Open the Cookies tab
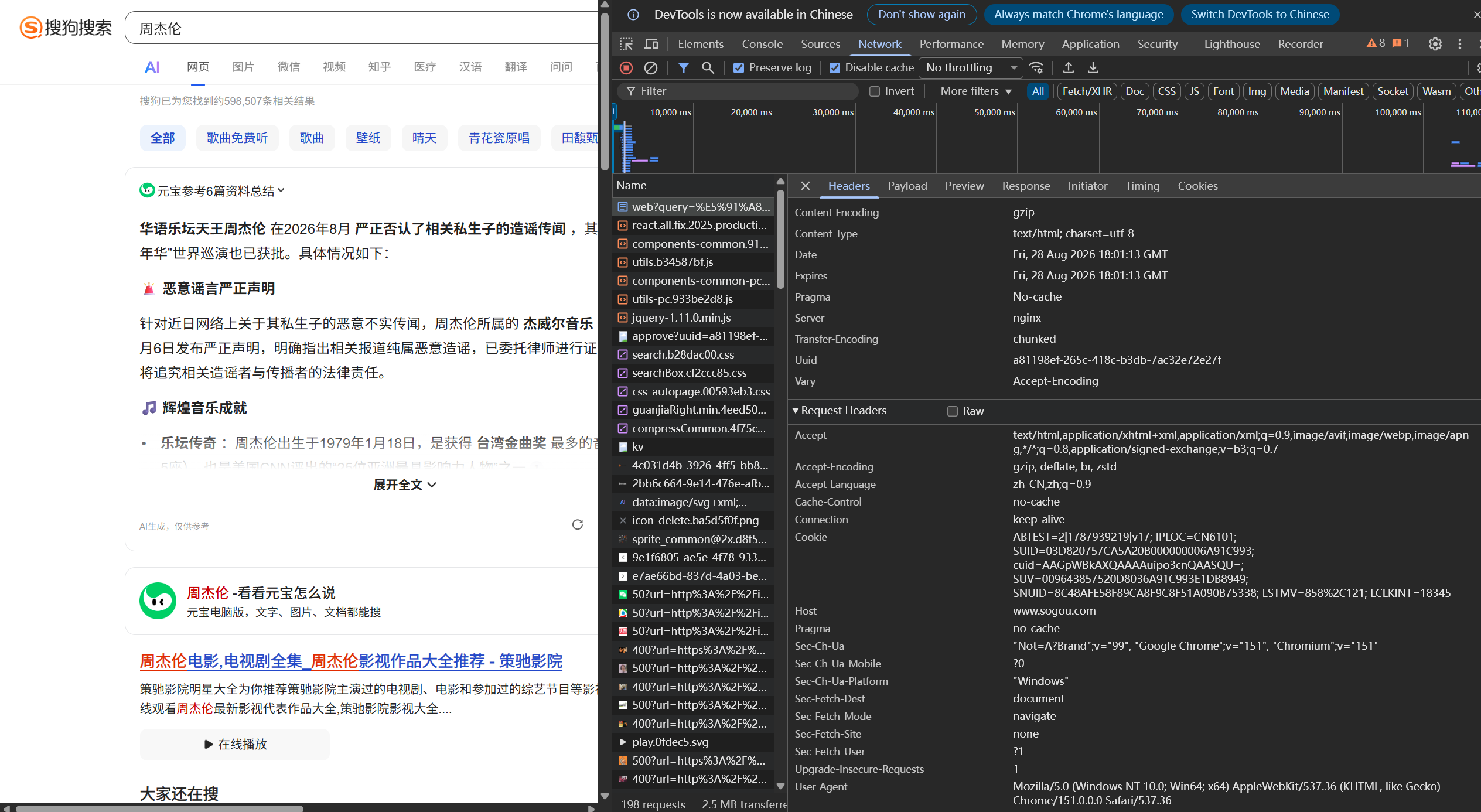This screenshot has height=812, width=1481. coord(1197,186)
